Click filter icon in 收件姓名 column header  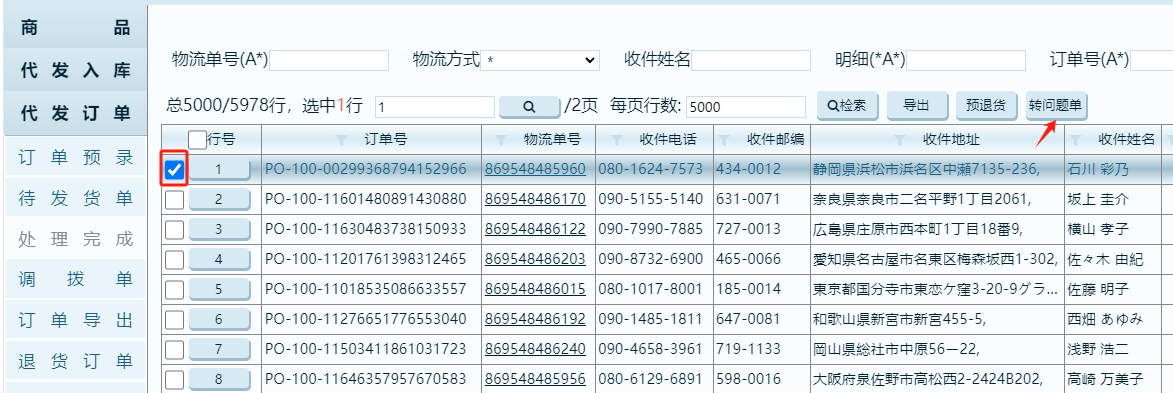1075,139
